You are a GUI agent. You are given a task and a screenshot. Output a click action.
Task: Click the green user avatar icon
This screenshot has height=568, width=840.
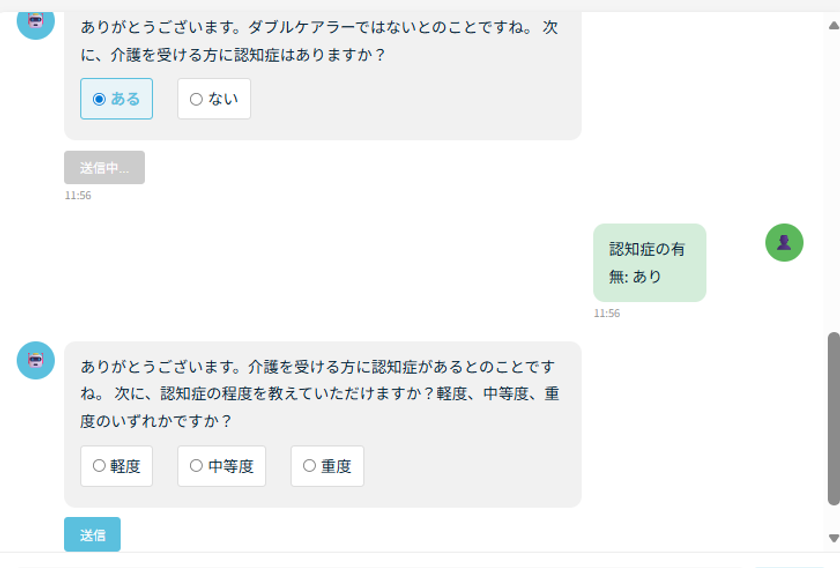[784, 242]
